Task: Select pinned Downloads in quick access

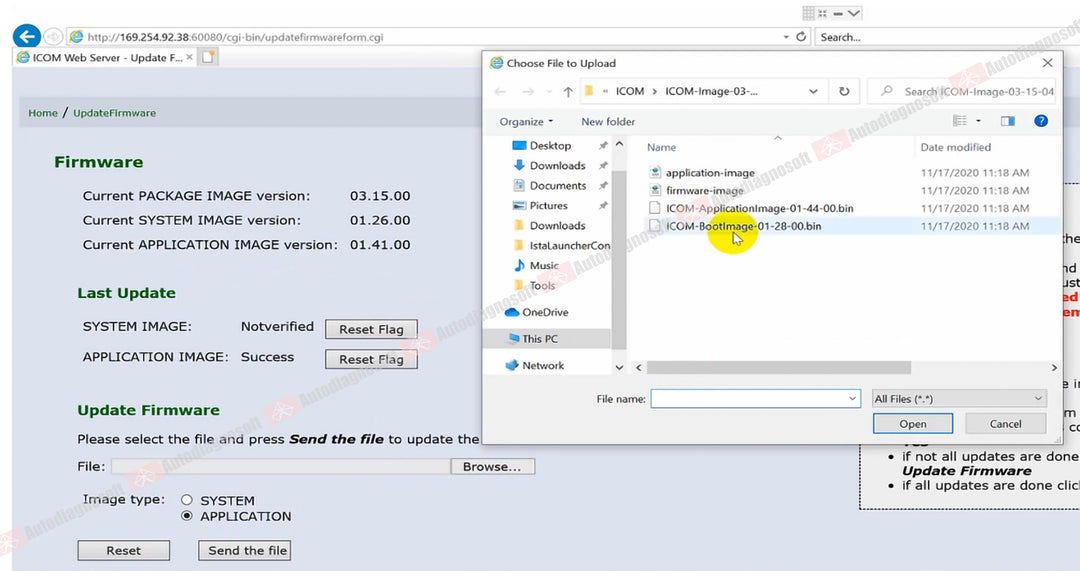Action: coord(557,165)
